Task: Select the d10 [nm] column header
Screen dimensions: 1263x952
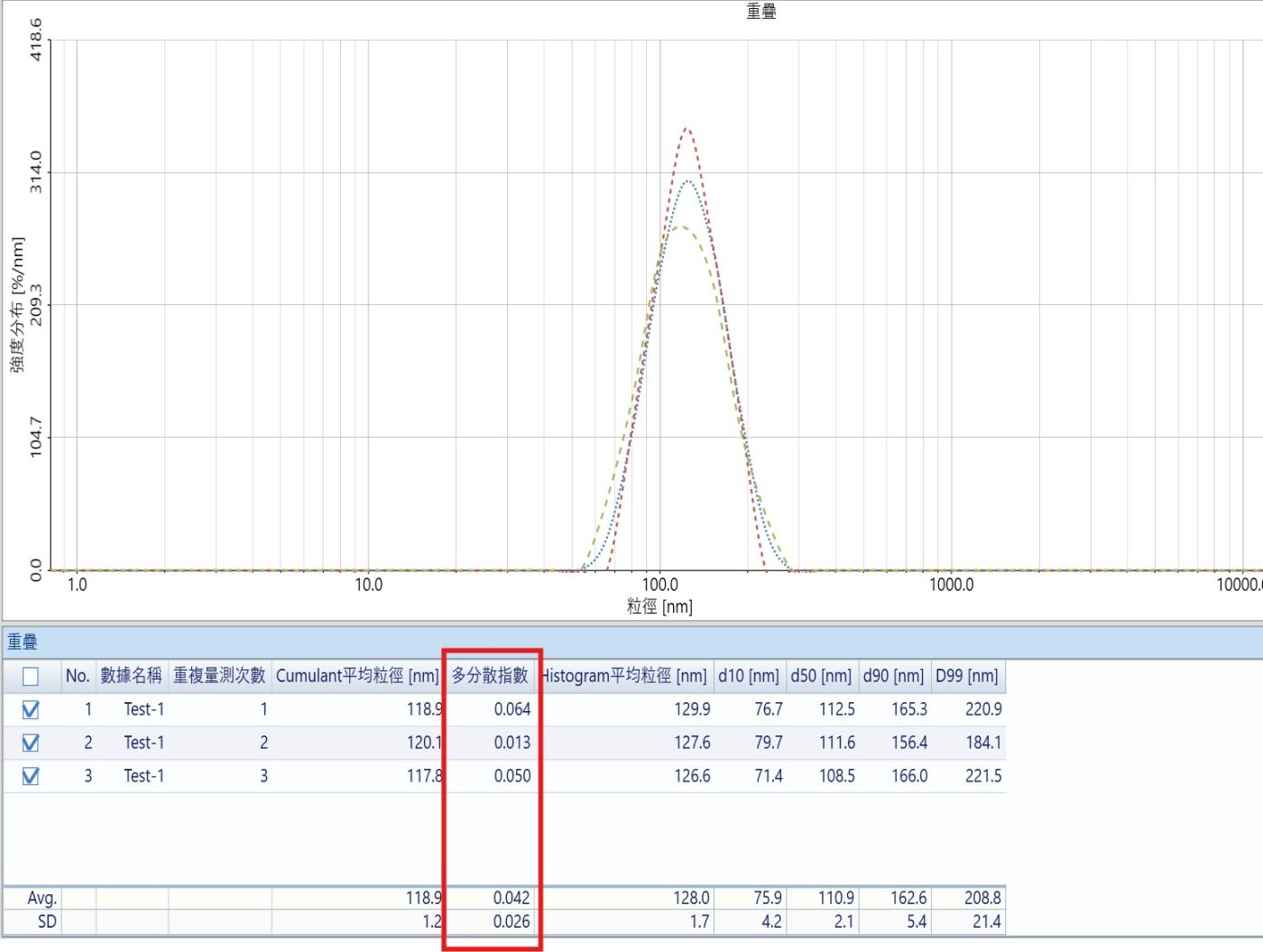Action: [x=749, y=676]
